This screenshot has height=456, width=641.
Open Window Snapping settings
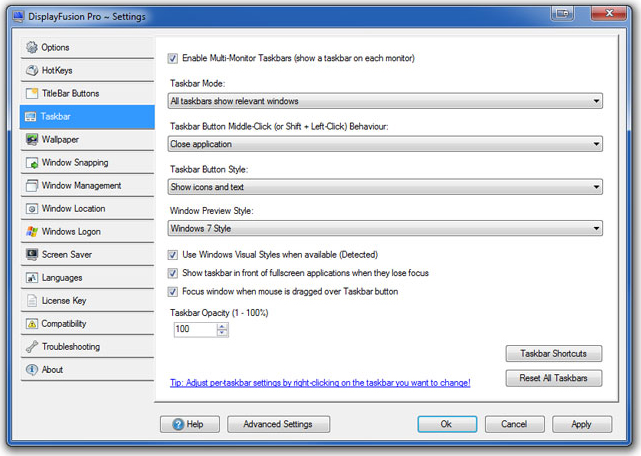point(87,163)
